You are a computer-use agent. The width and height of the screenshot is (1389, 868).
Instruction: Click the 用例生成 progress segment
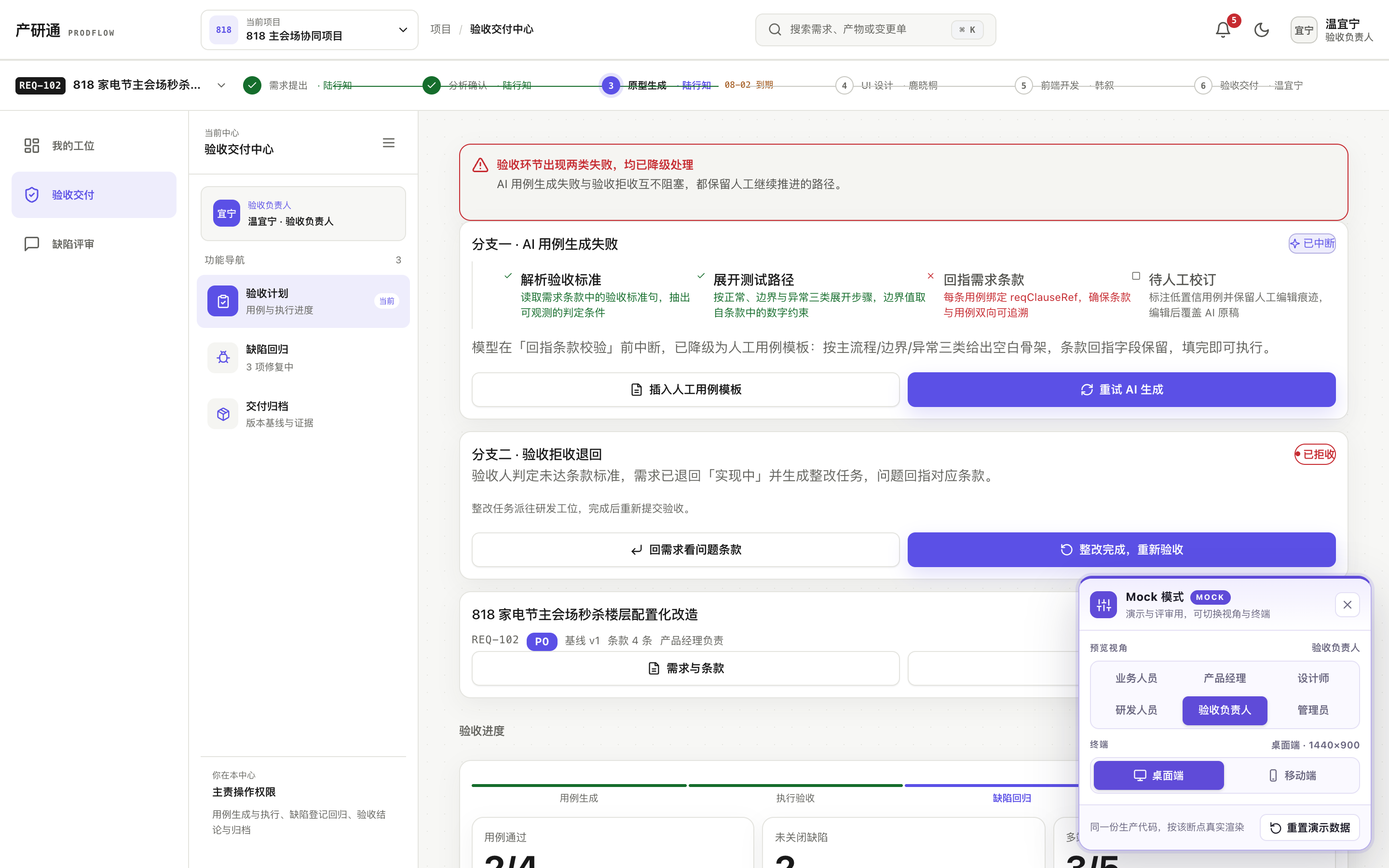[579, 794]
